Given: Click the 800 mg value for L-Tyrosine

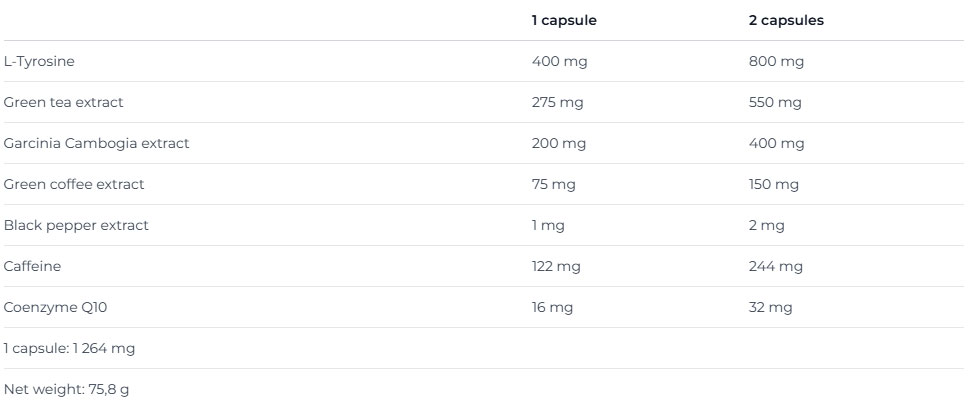Looking at the screenshot, I should [x=776, y=61].
